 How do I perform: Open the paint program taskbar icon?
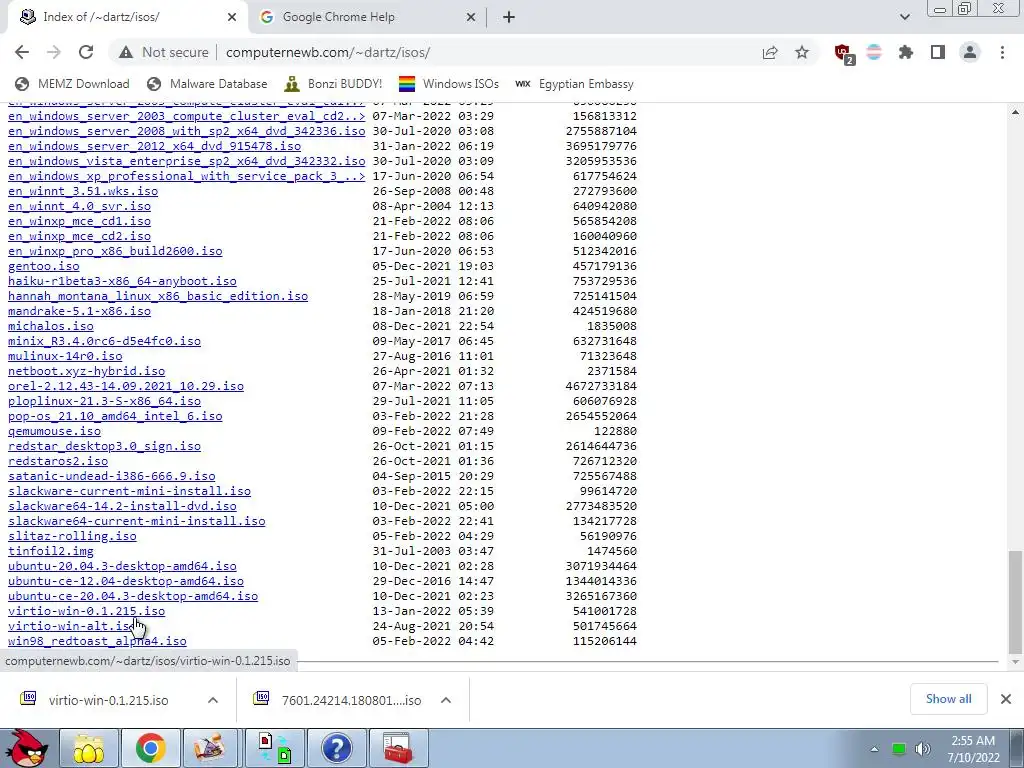[x=212, y=748]
